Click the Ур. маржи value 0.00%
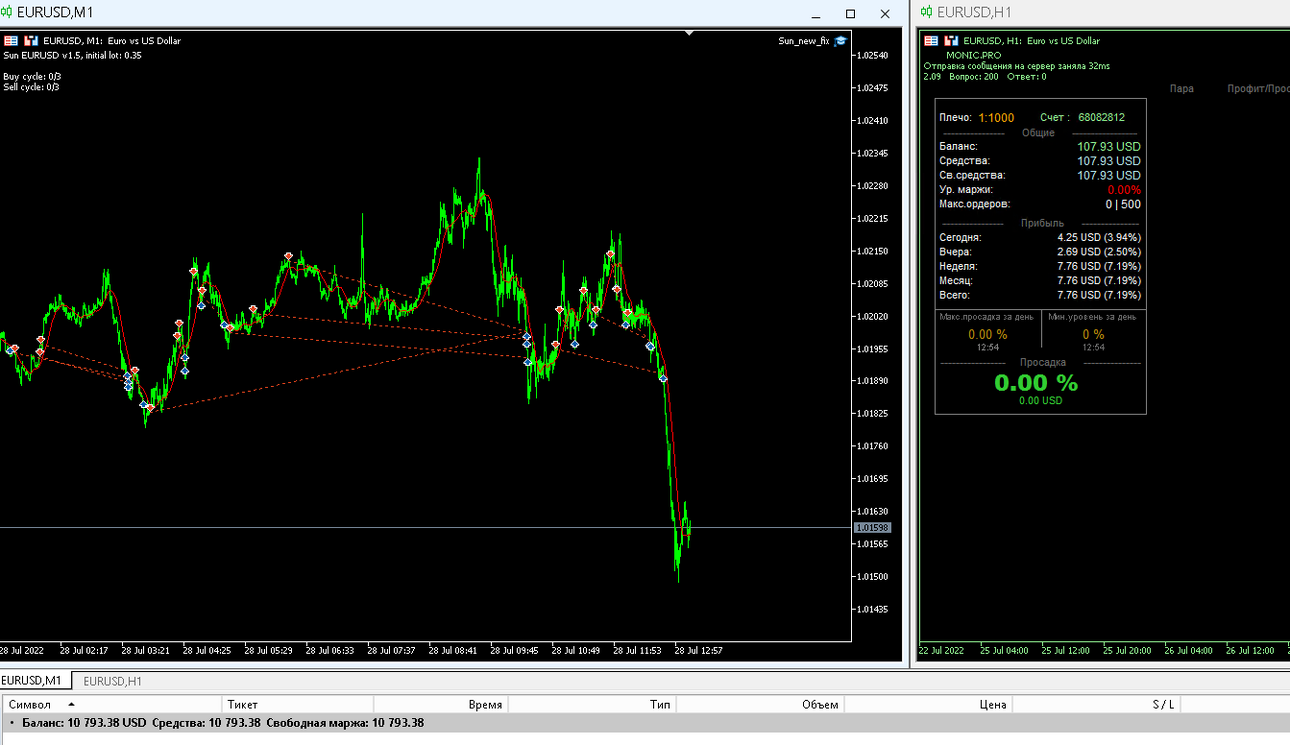 pos(1124,190)
